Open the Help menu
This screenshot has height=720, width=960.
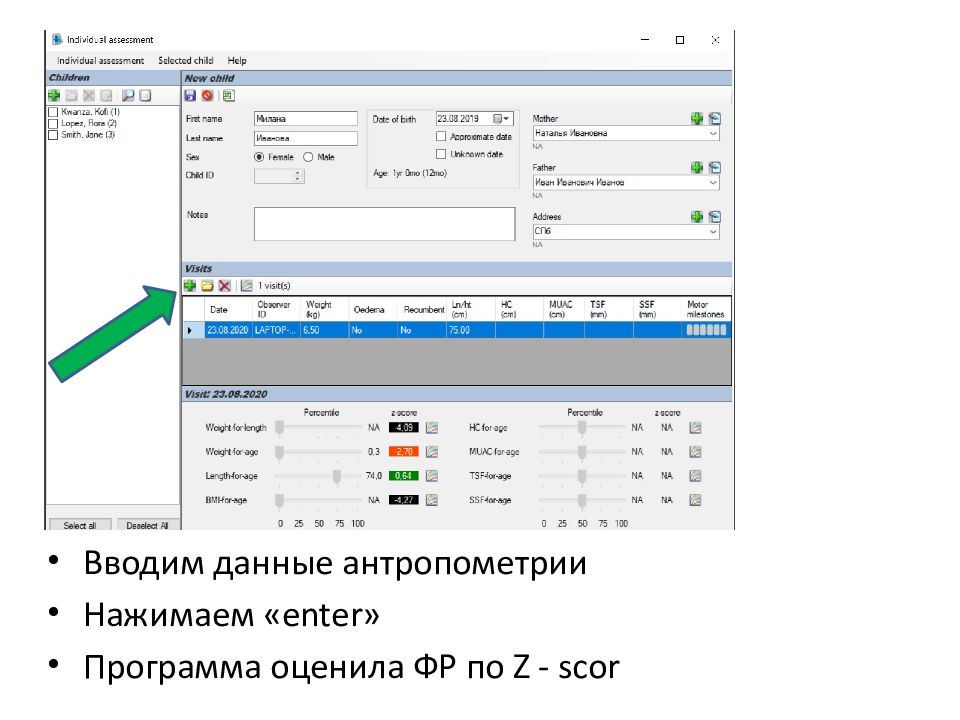pos(237,61)
